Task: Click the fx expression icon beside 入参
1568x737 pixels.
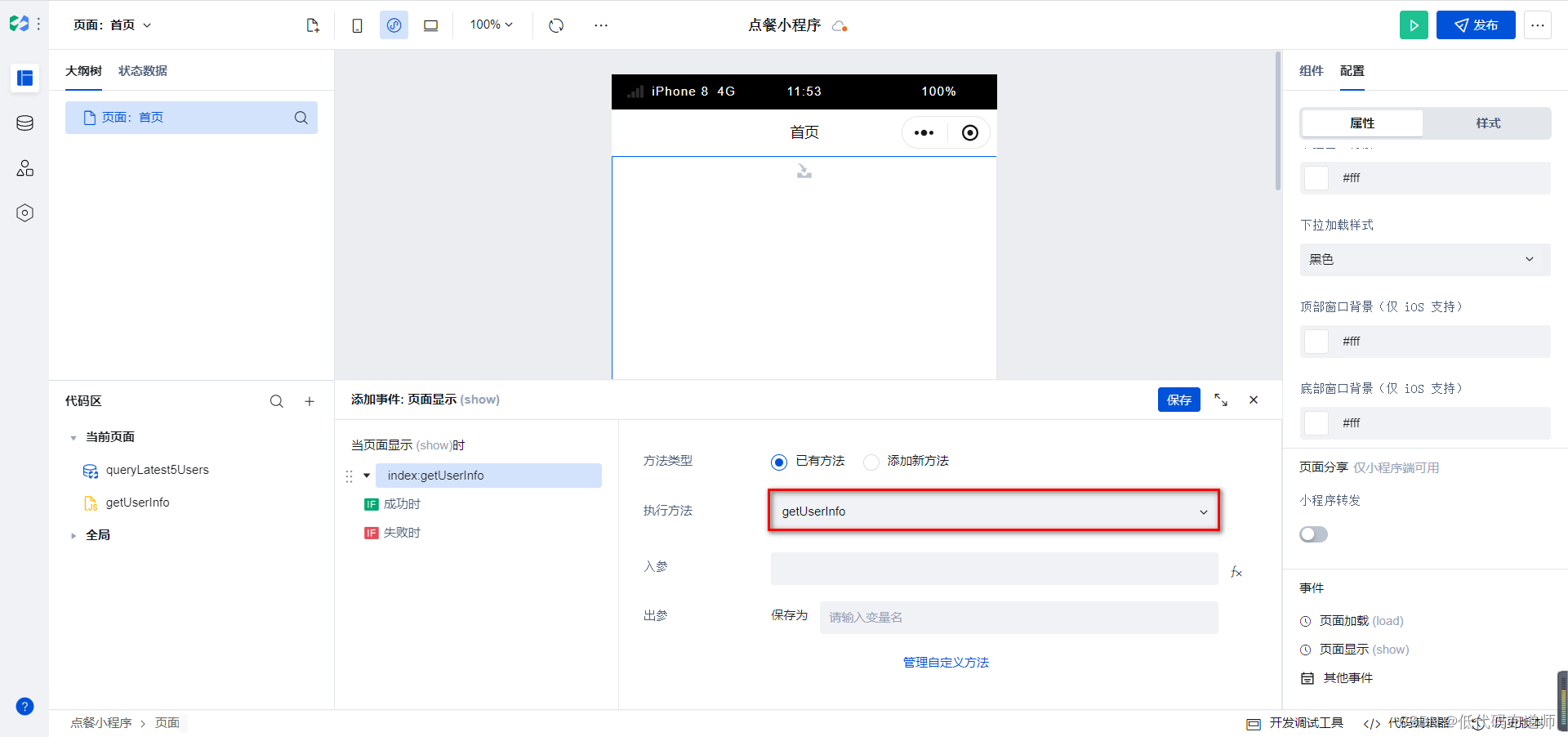Action: [x=1236, y=572]
